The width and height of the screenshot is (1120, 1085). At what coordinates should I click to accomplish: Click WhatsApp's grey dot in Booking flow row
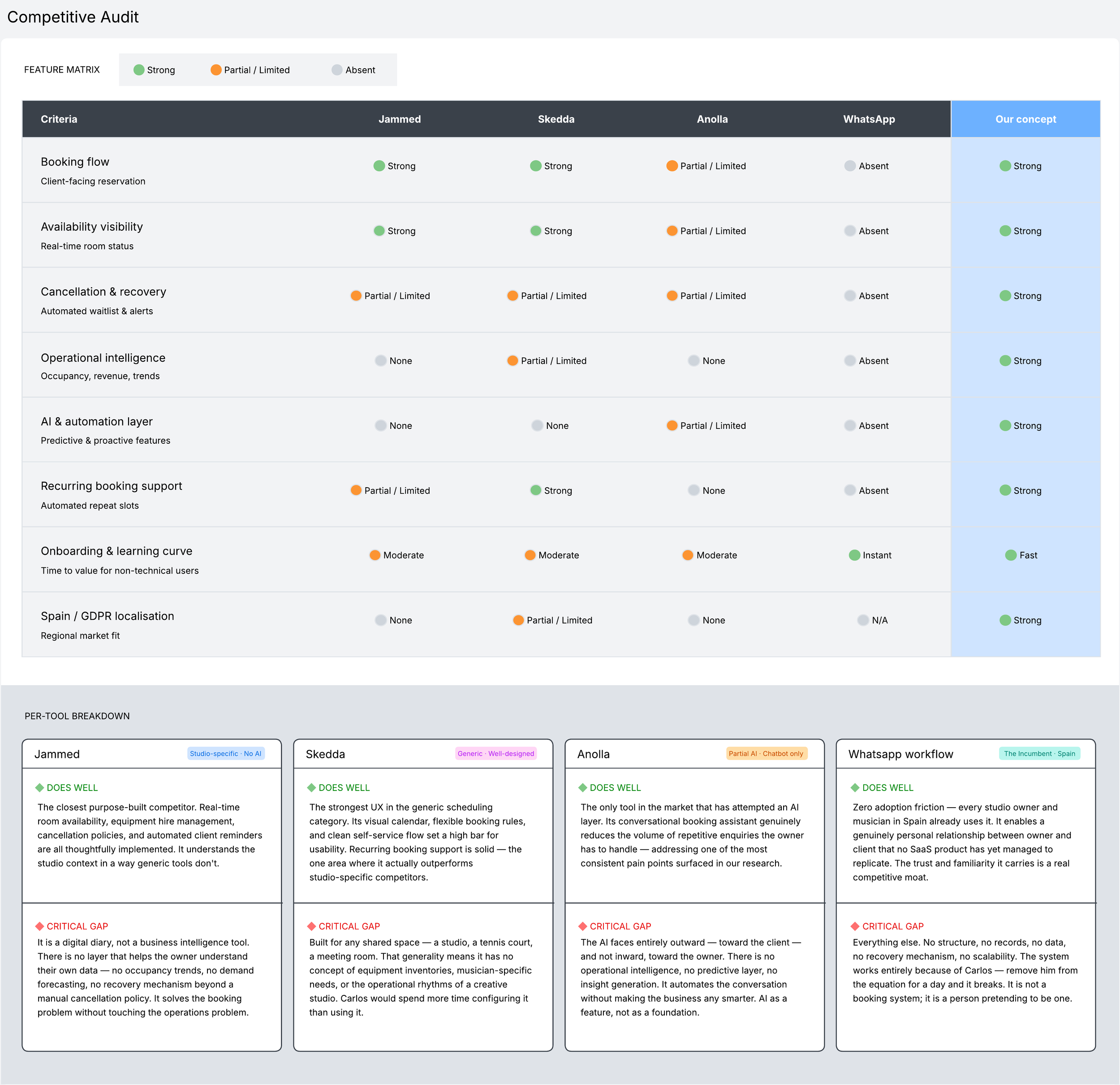tap(850, 166)
